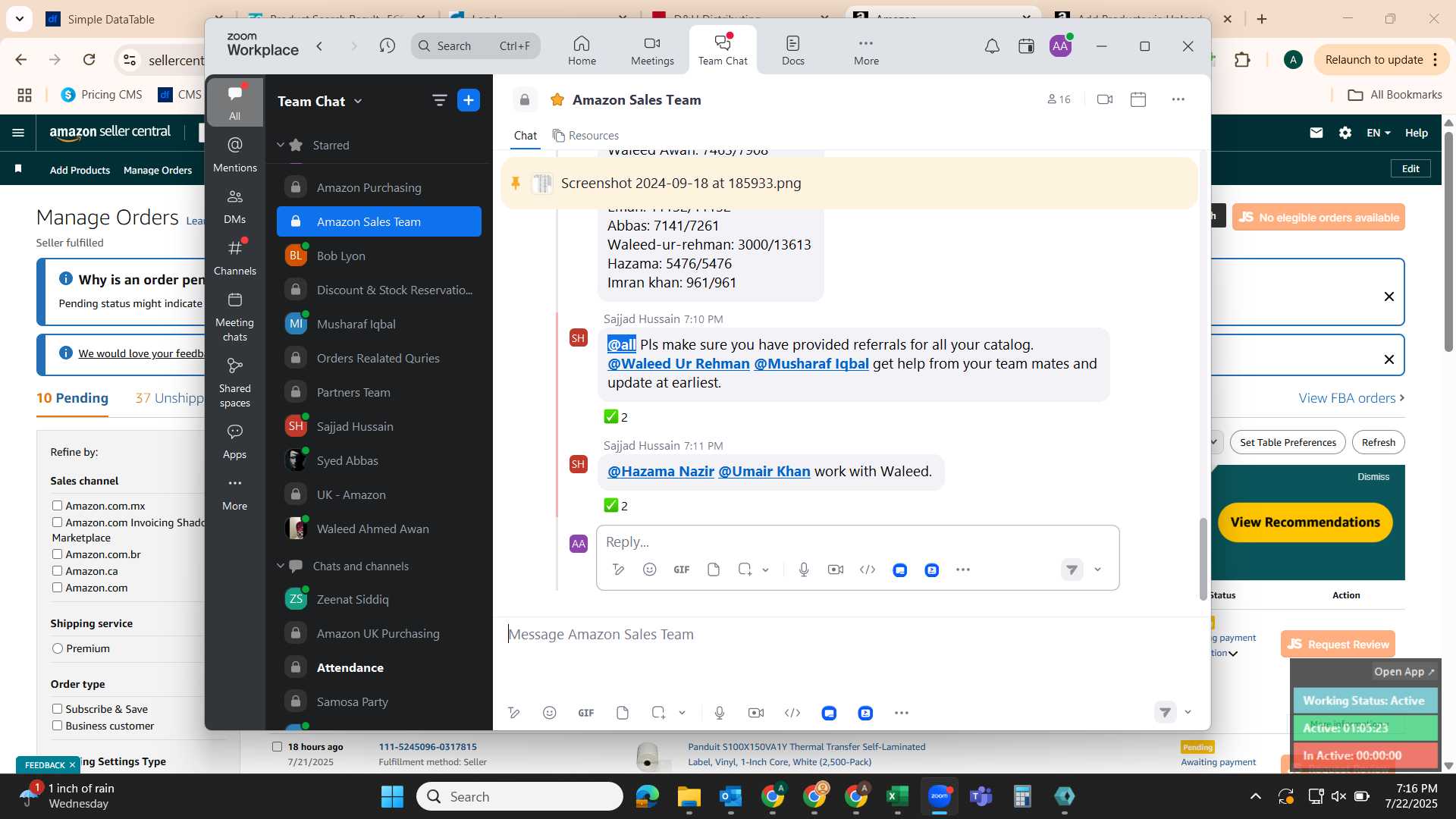The height and width of the screenshot is (819, 1456).
Task: Open formatting options in the thread reply box
Action: coord(619,570)
